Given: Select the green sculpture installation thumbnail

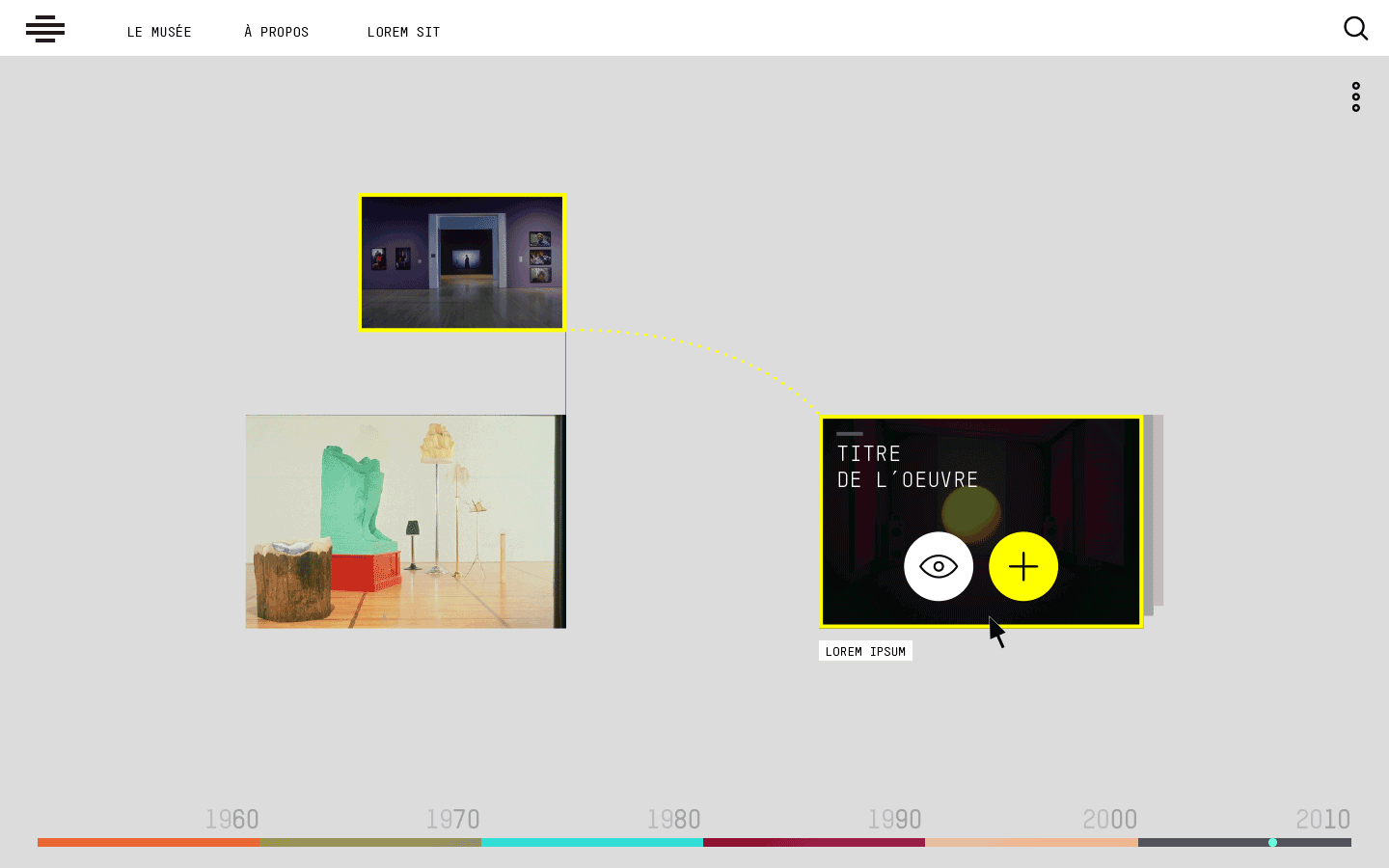Looking at the screenshot, I should click(x=406, y=522).
